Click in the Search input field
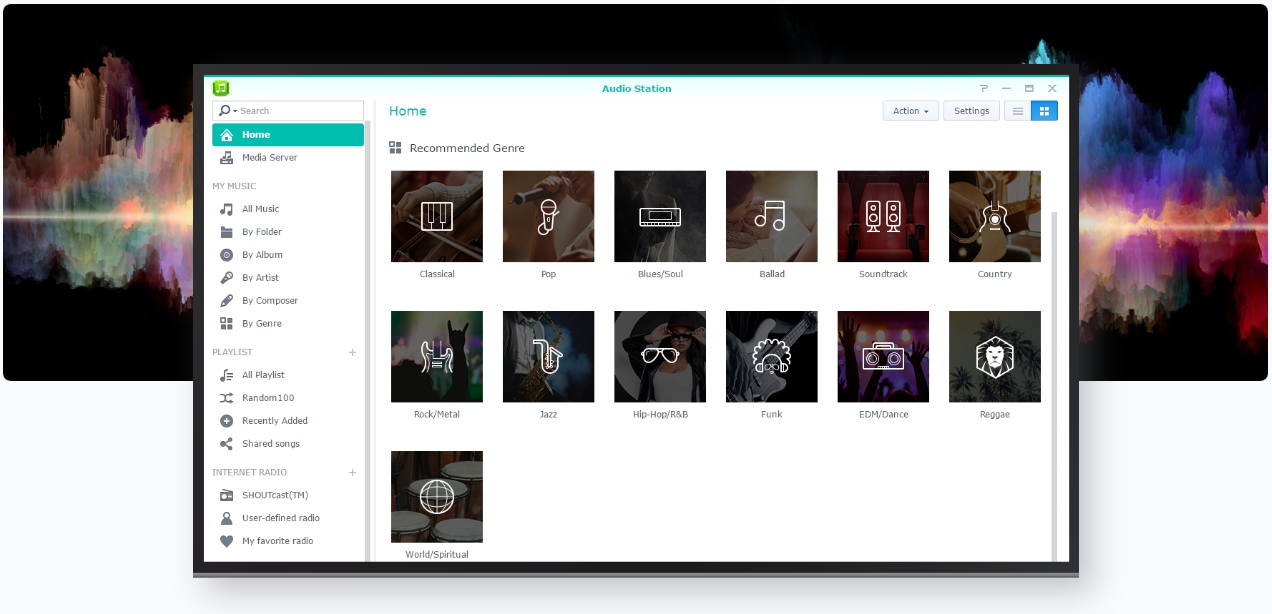Screen dimensions: 1272x614 (288, 111)
